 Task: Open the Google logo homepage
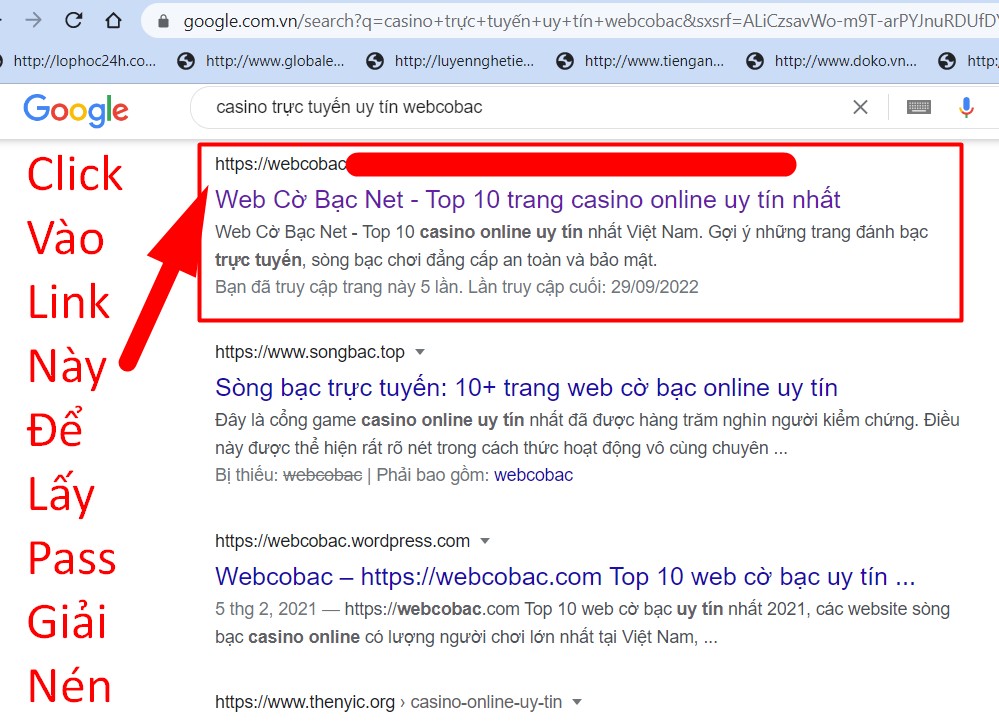76,110
